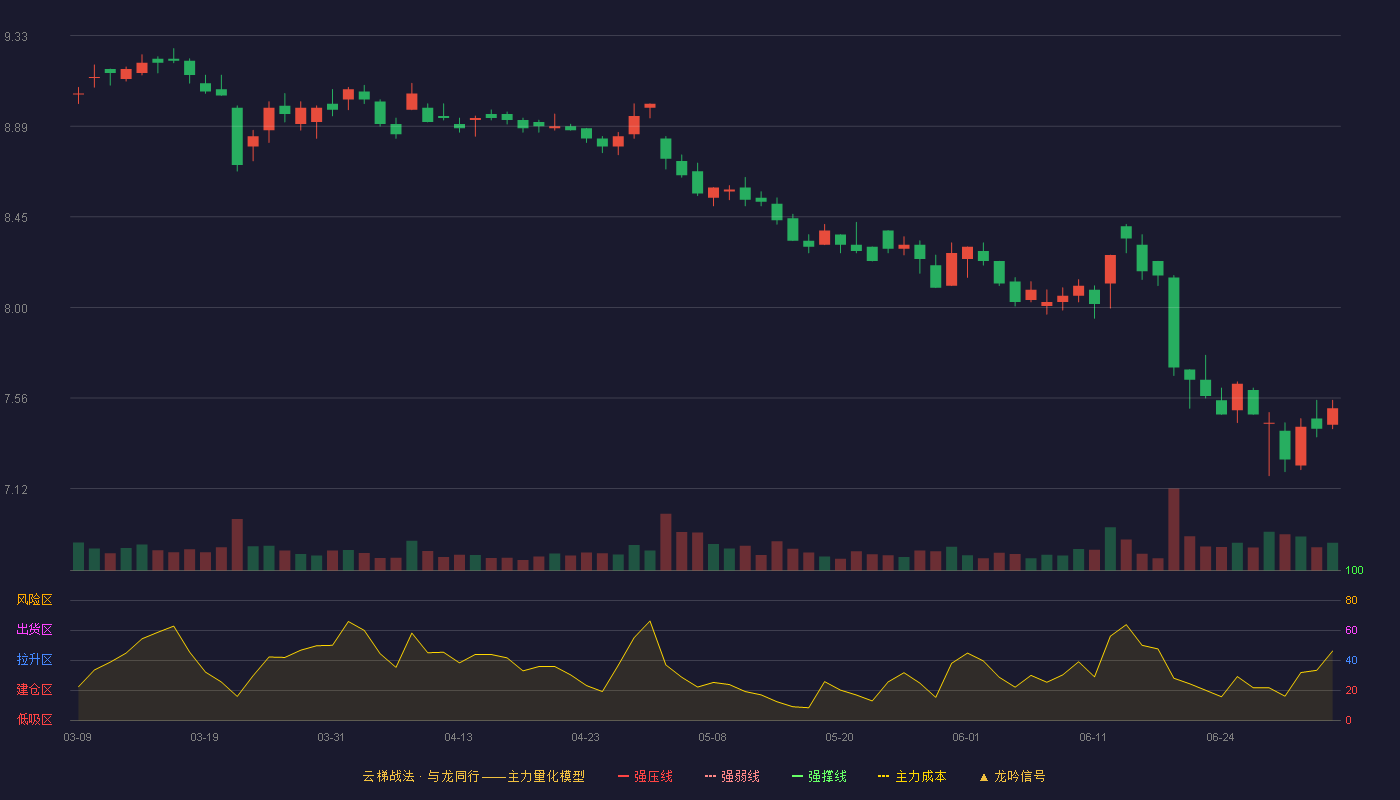Image resolution: width=1400 pixels, height=800 pixels.
Task: Click the 8.89 price axis label
Action: 16,127
